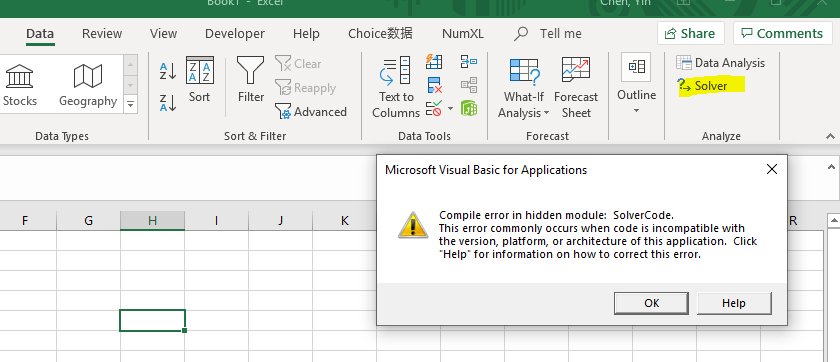
Task: Open the Help ribbon tab
Action: [306, 34]
